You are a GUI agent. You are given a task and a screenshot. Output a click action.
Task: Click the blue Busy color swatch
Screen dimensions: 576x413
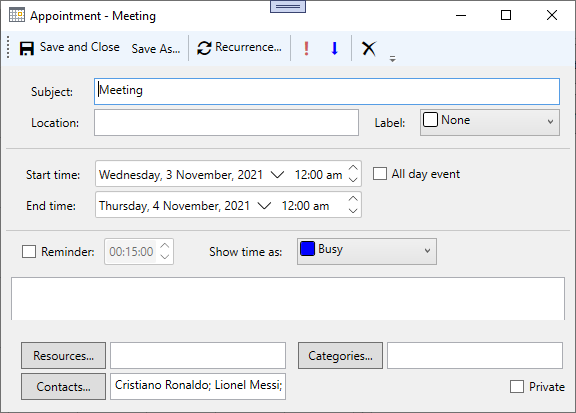point(307,248)
